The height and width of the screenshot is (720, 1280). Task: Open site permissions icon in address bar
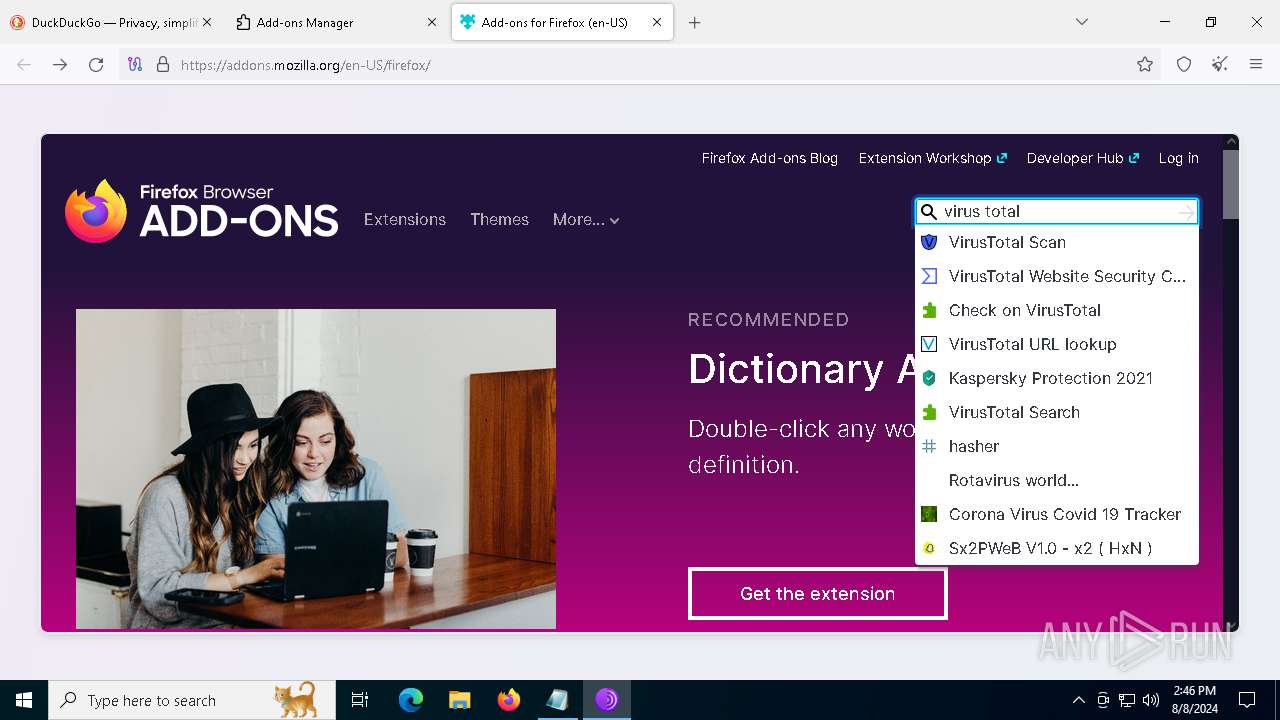[x=135, y=65]
